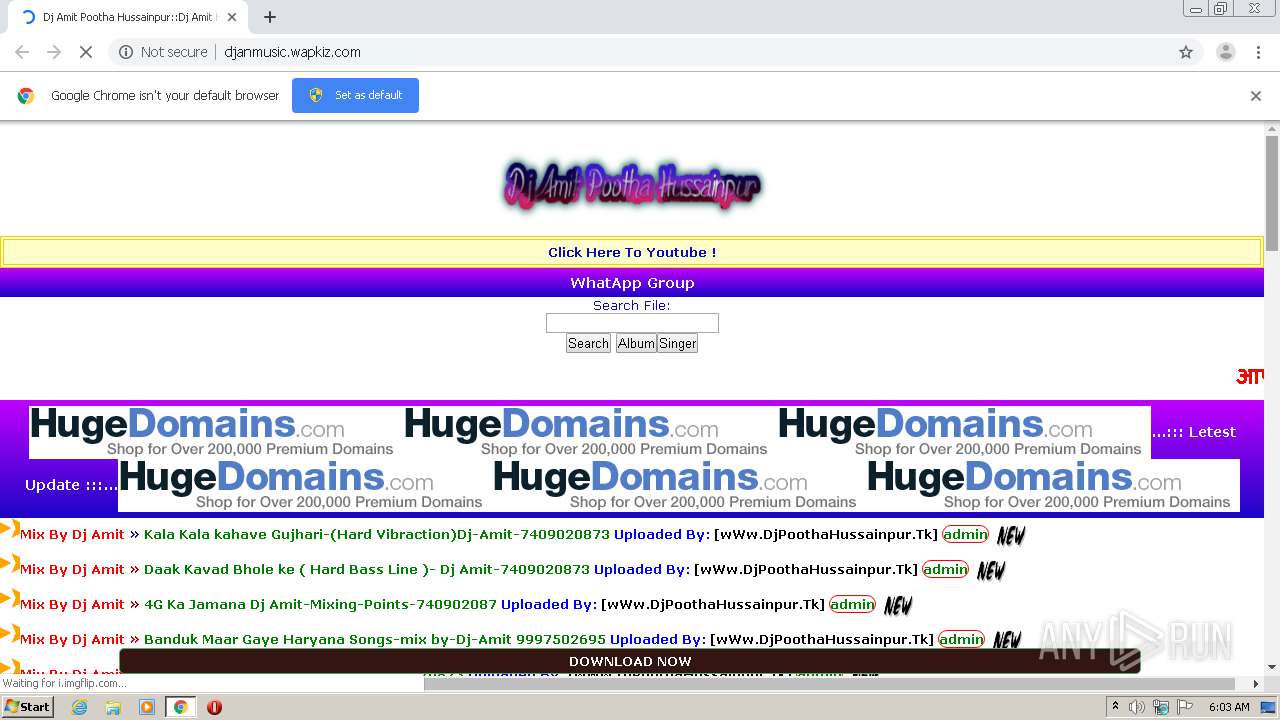Launch Internet Explorer from the taskbar

(80, 707)
